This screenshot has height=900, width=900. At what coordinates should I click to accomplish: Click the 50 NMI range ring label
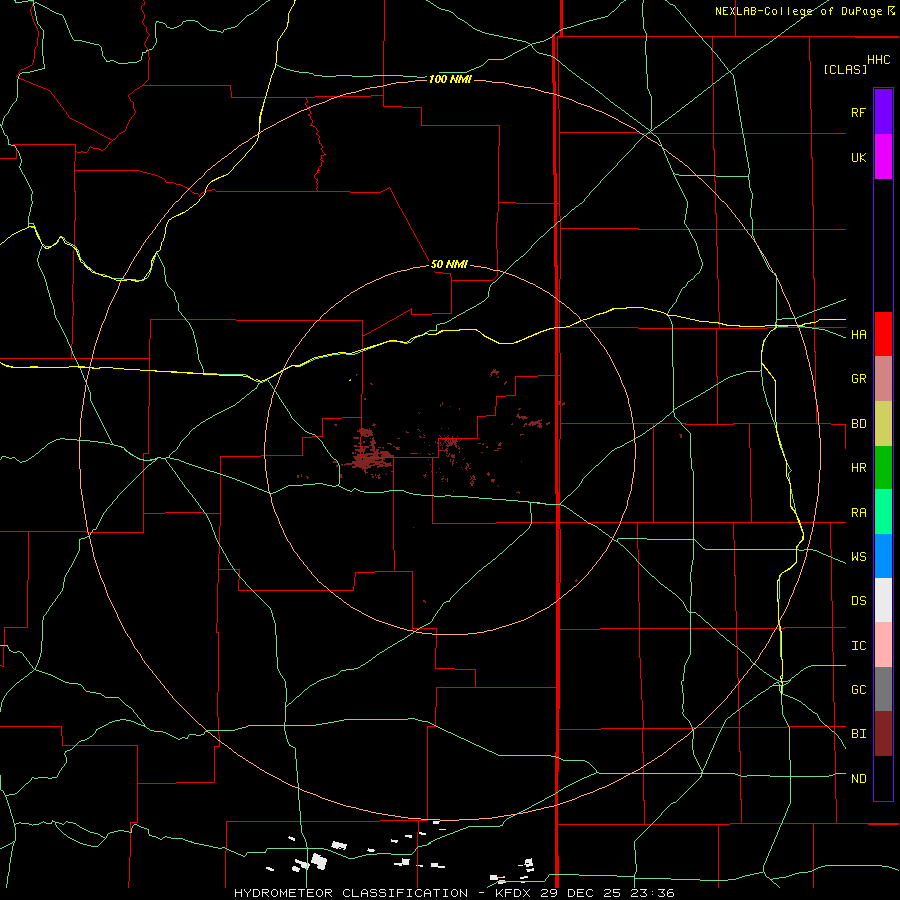449,265
